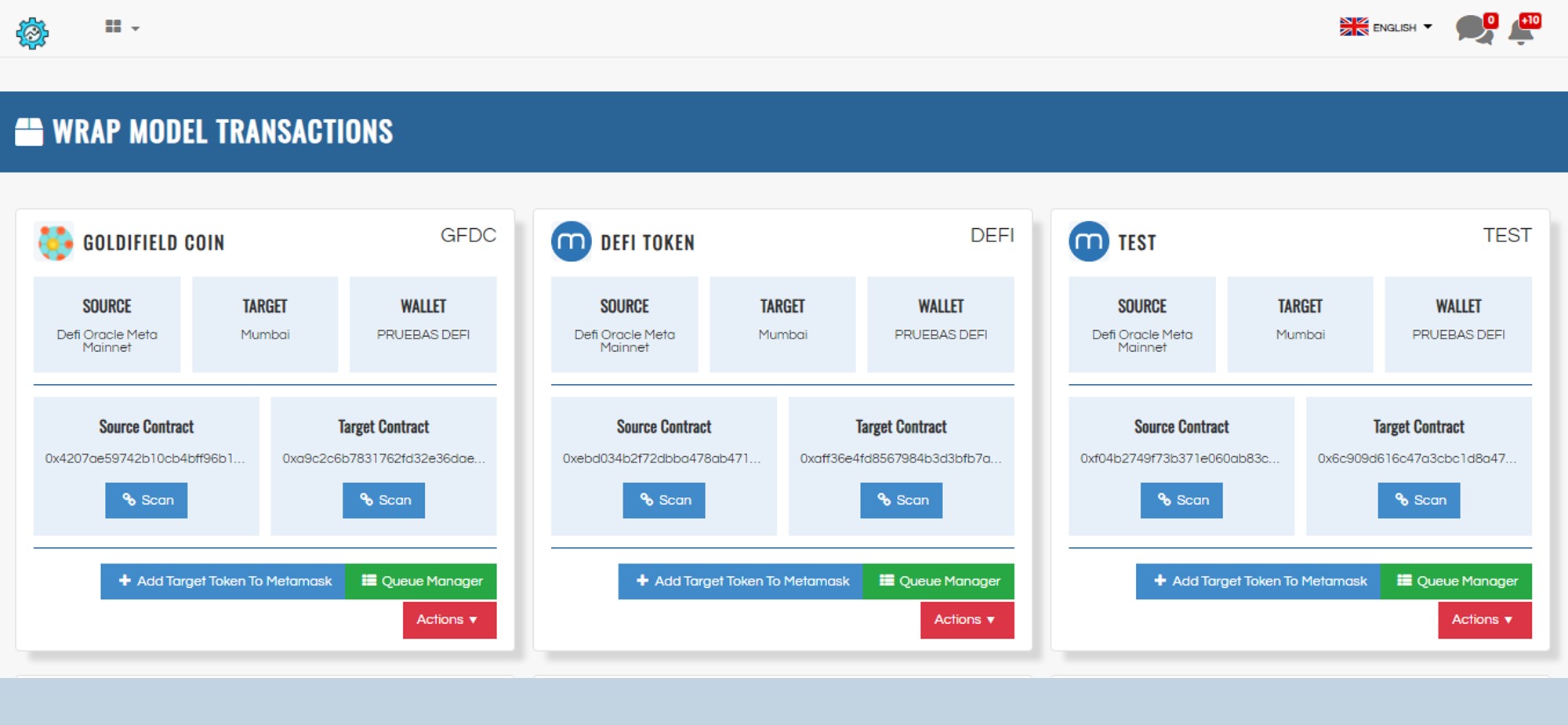Scan the TEST source contract

click(x=1181, y=500)
